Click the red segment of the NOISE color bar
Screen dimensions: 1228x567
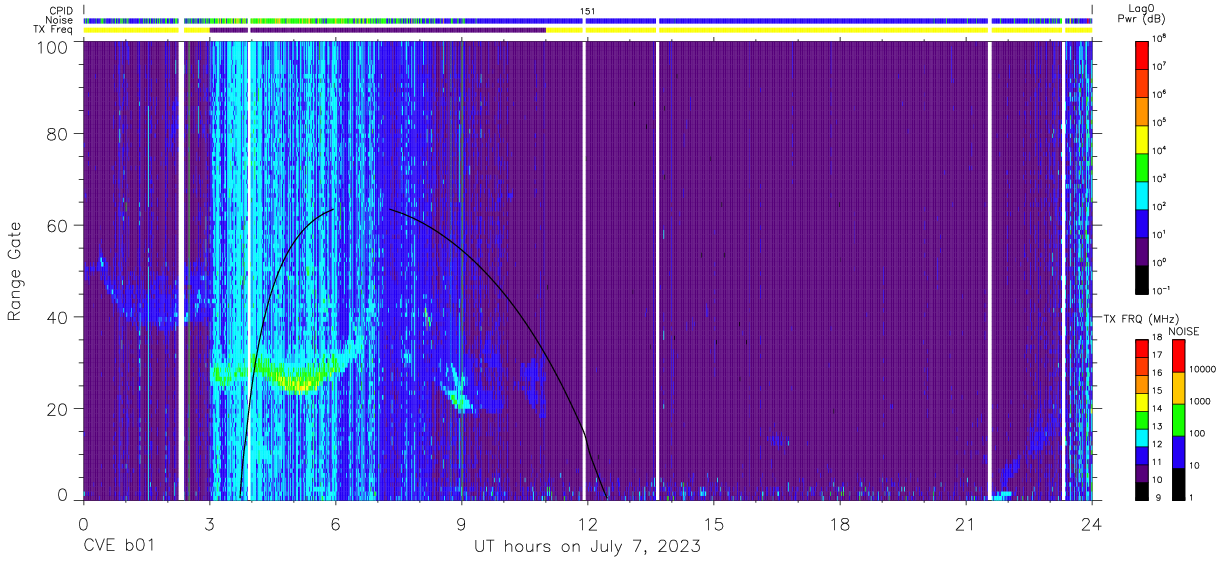point(1177,356)
